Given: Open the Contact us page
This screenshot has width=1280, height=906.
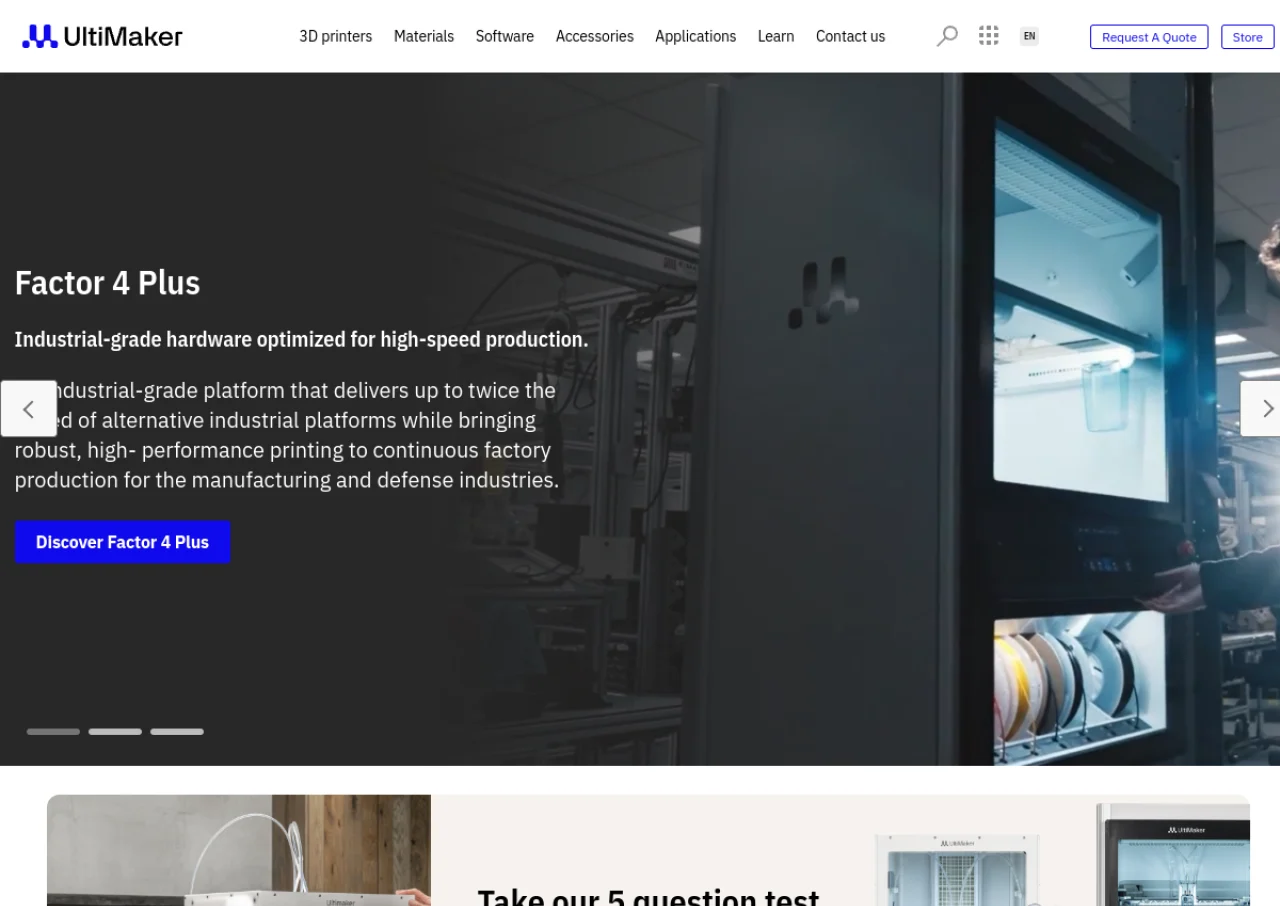Looking at the screenshot, I should (x=851, y=36).
